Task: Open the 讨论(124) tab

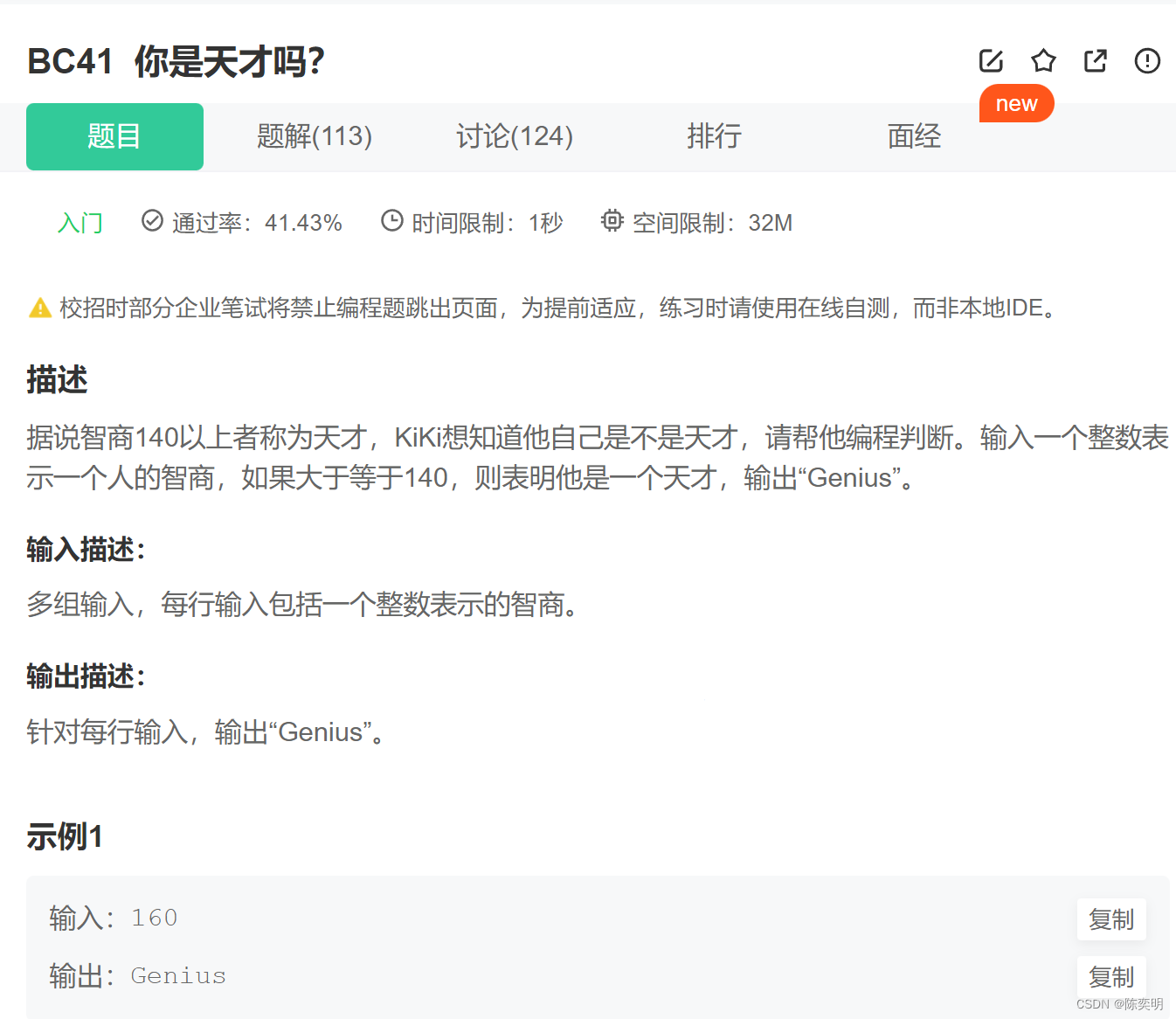Action: coord(515,136)
